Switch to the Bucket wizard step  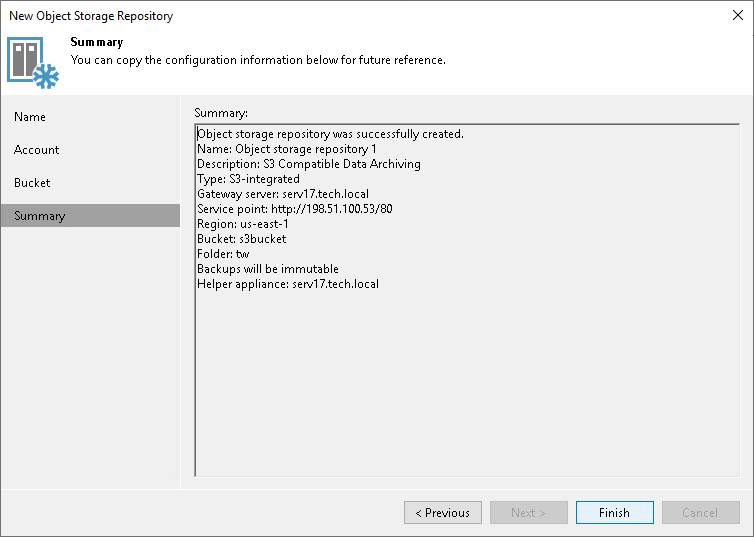(x=32, y=183)
